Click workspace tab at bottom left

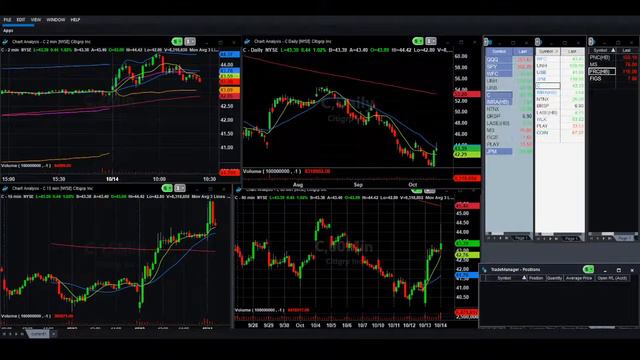point(39,334)
